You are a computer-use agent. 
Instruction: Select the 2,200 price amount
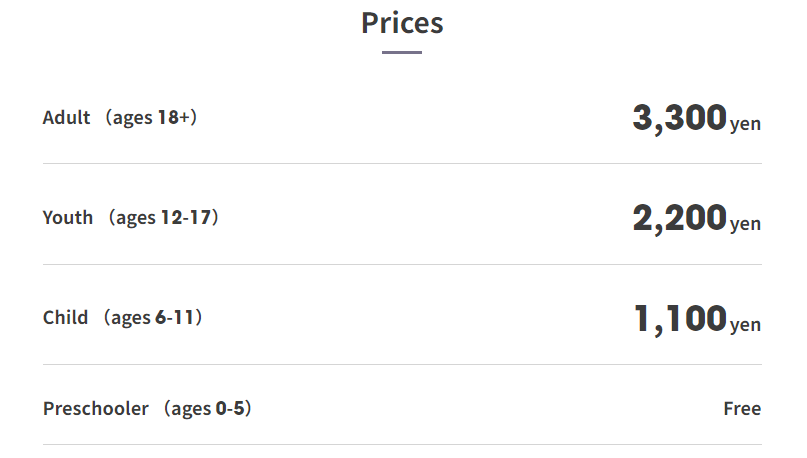[x=679, y=219]
